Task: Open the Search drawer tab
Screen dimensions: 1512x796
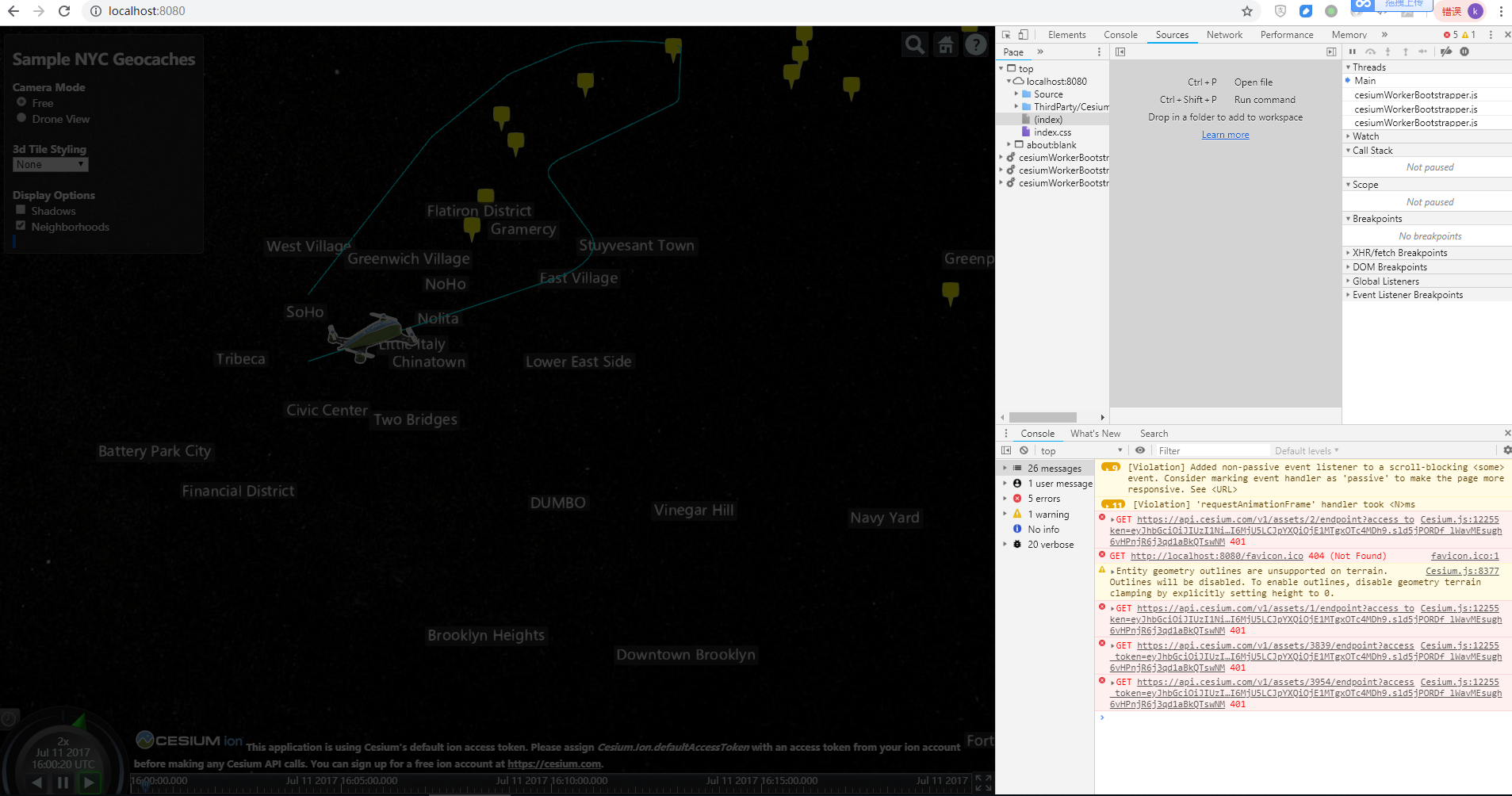Action: (1154, 434)
